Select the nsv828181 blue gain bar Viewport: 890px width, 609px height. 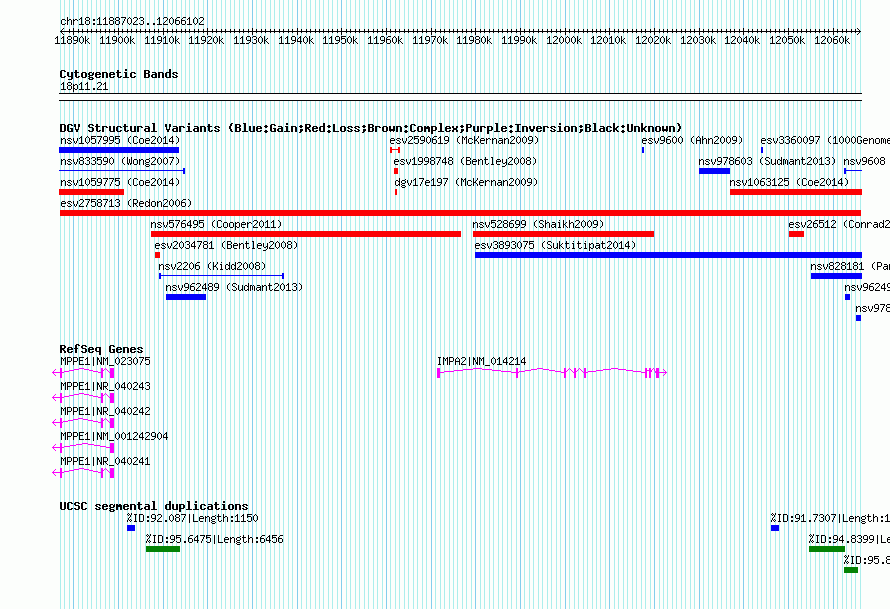(x=836, y=276)
